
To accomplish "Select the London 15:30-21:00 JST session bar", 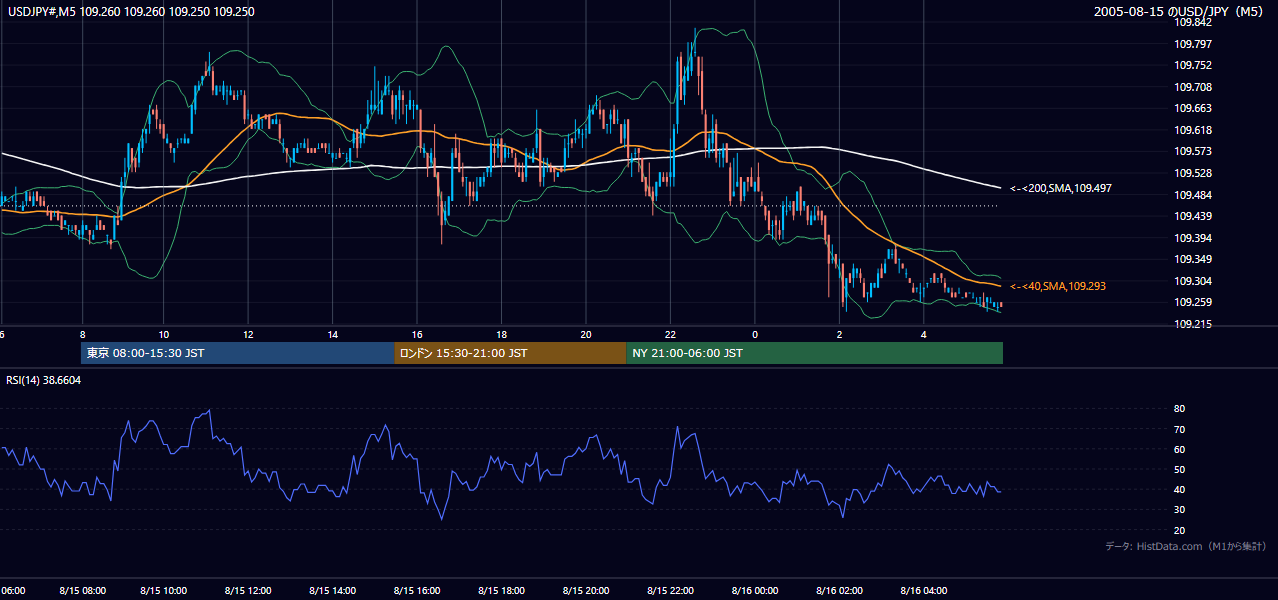I will tap(510, 353).
